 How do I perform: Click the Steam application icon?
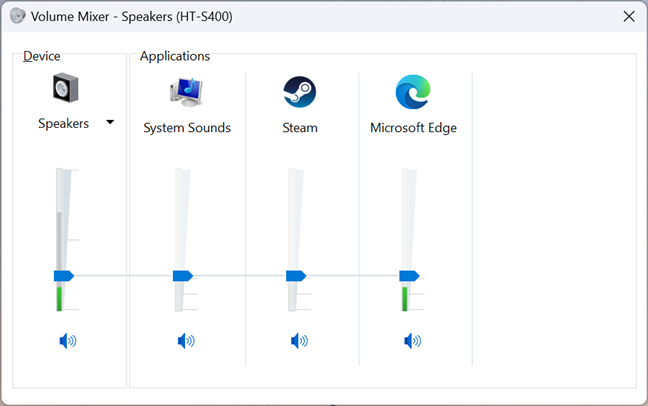click(x=299, y=92)
